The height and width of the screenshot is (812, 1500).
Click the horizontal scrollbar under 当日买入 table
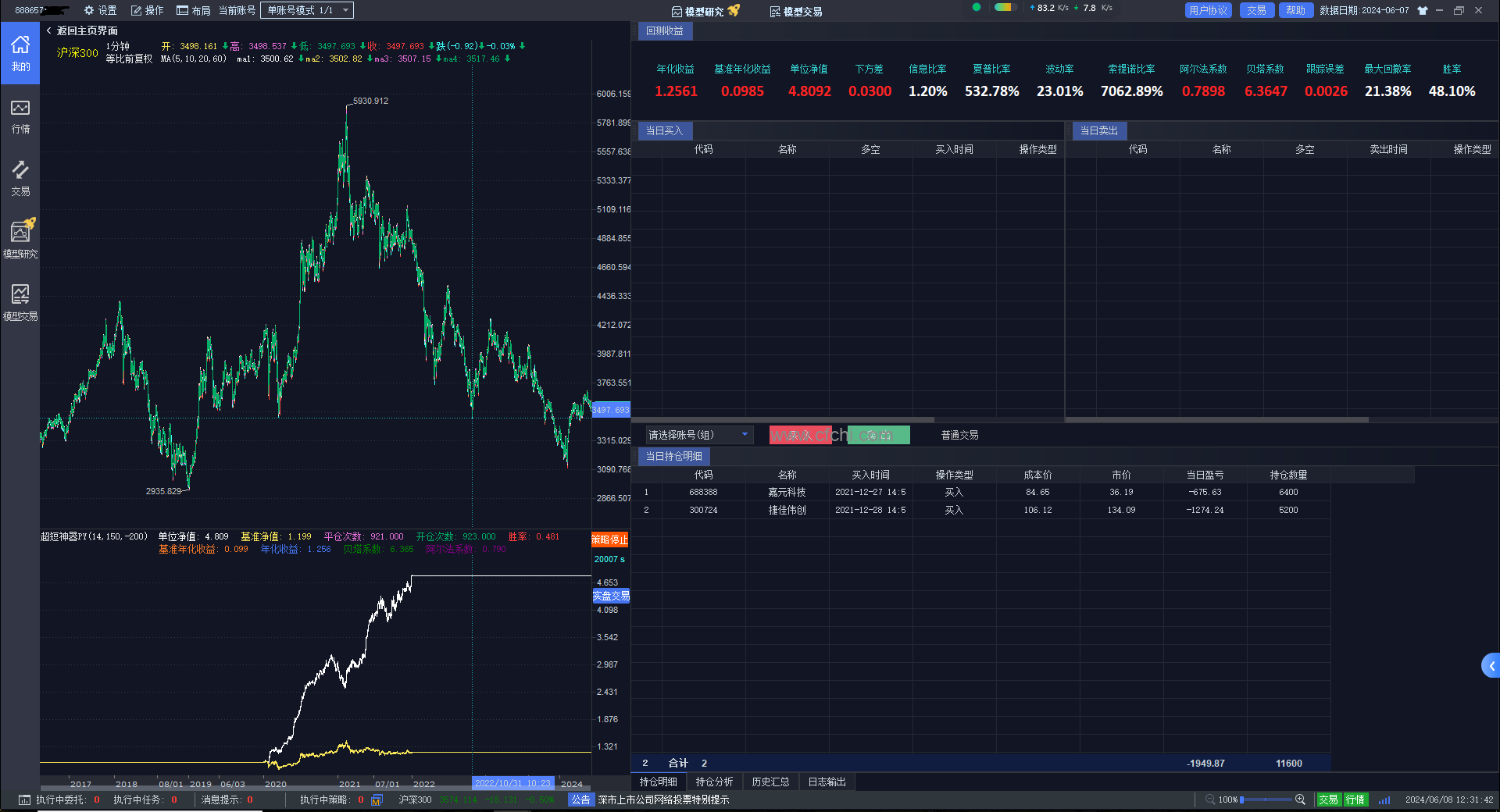pos(783,419)
